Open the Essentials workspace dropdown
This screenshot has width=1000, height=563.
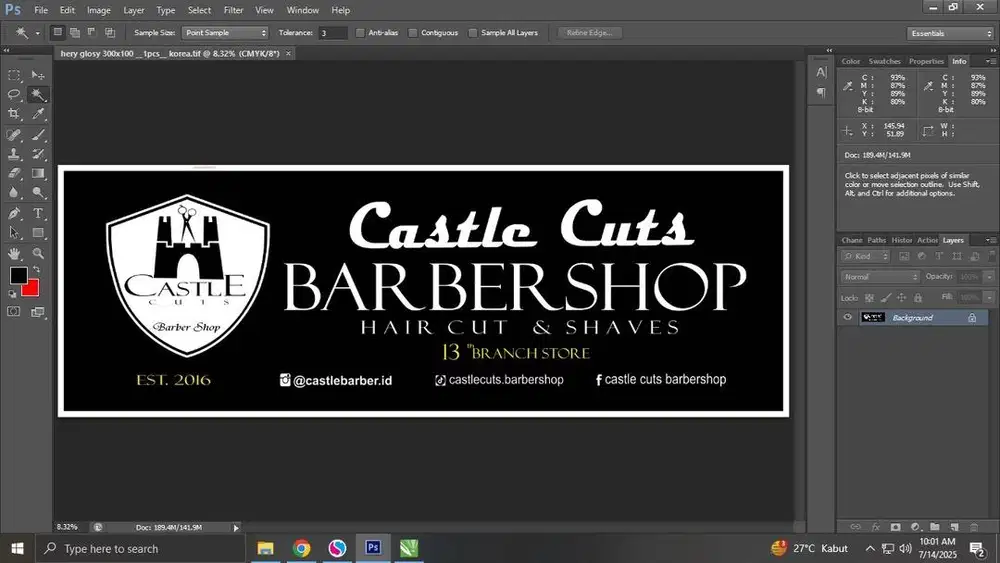point(950,33)
